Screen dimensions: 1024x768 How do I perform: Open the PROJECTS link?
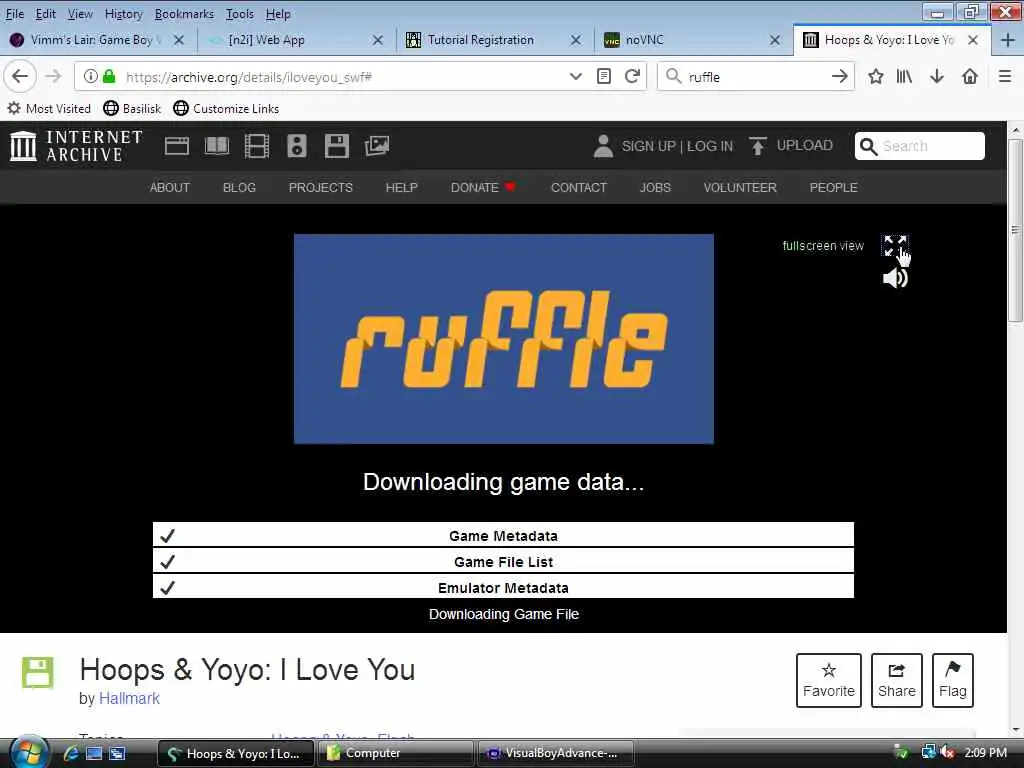point(321,187)
